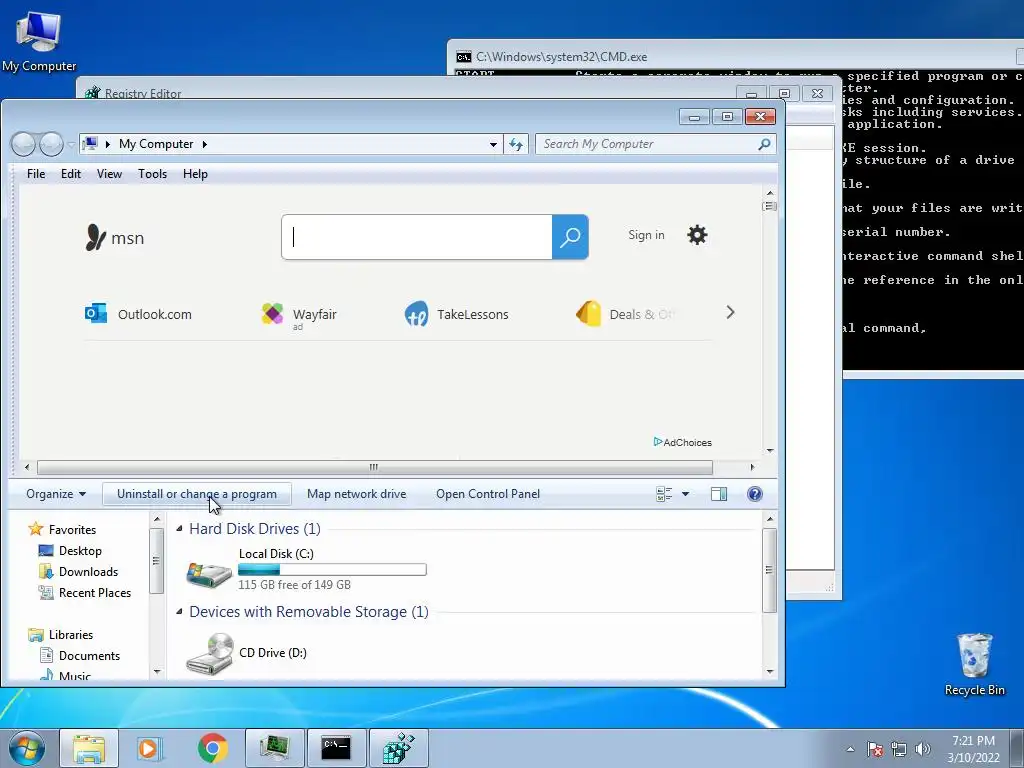This screenshot has width=1024, height=768.
Task: Click the computer icon in address bar
Action: coord(91,144)
